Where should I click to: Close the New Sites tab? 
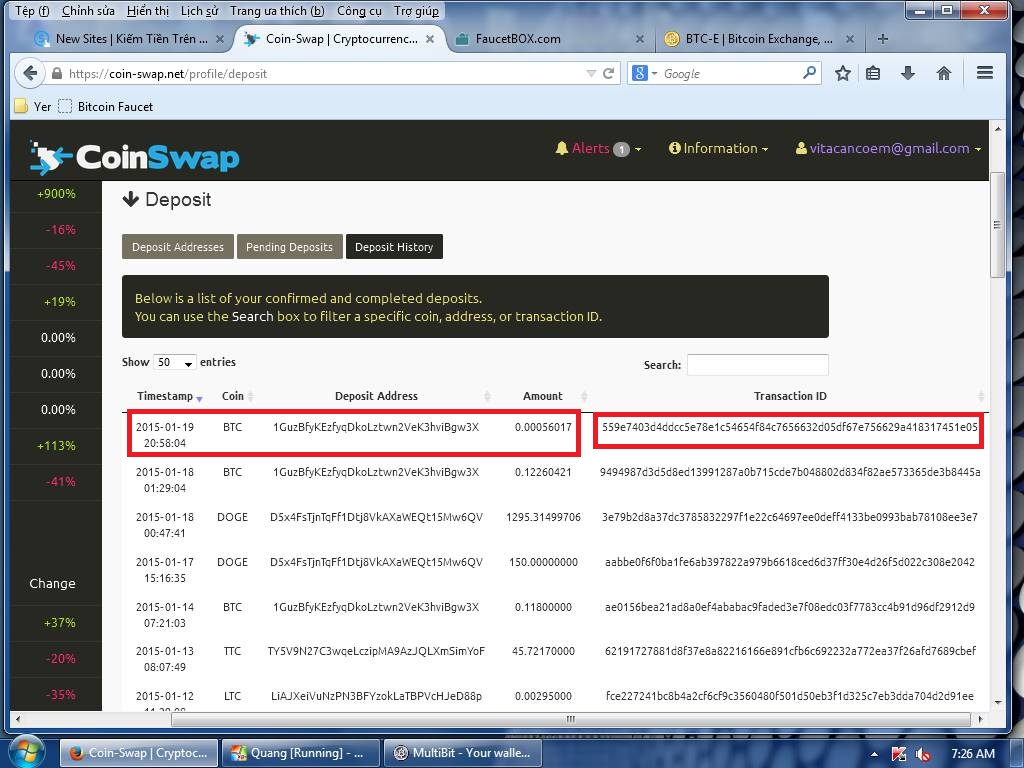(220, 39)
